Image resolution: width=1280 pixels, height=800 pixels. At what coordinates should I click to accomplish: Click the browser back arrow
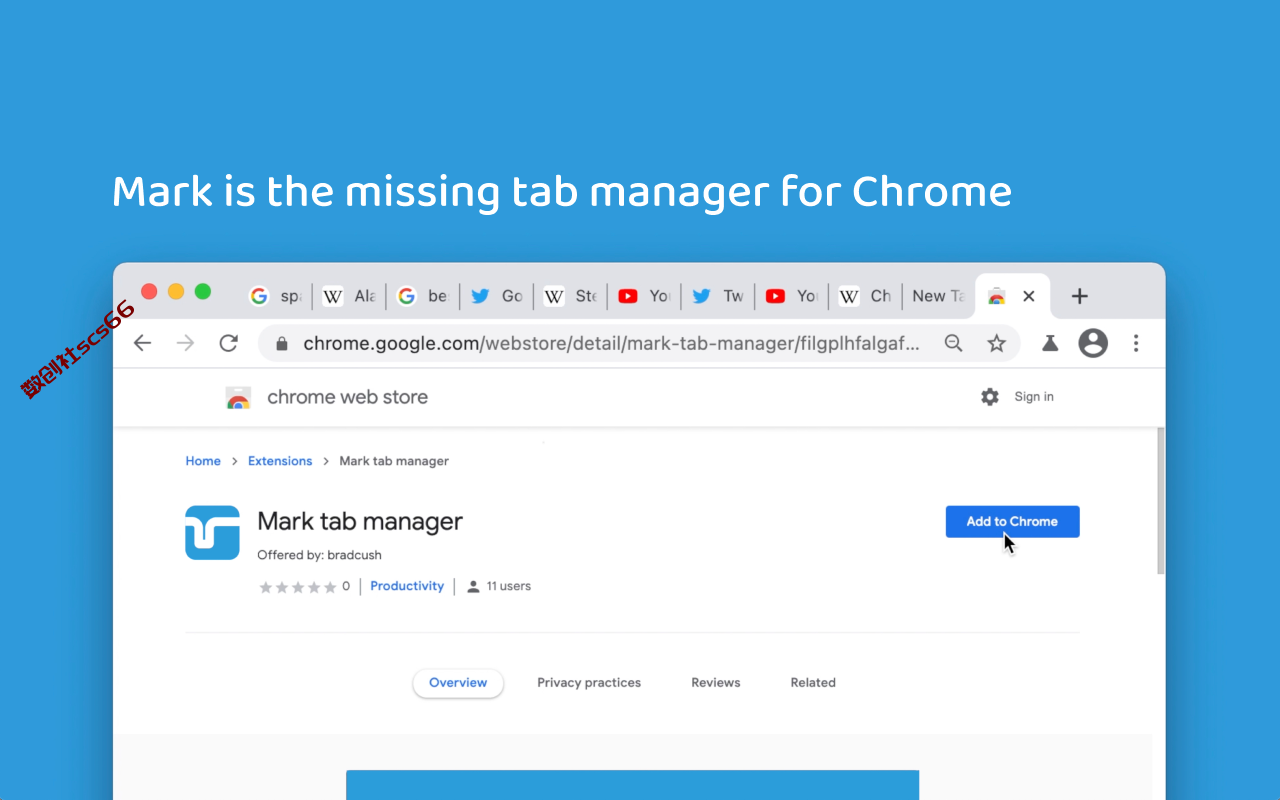pyautogui.click(x=142, y=343)
